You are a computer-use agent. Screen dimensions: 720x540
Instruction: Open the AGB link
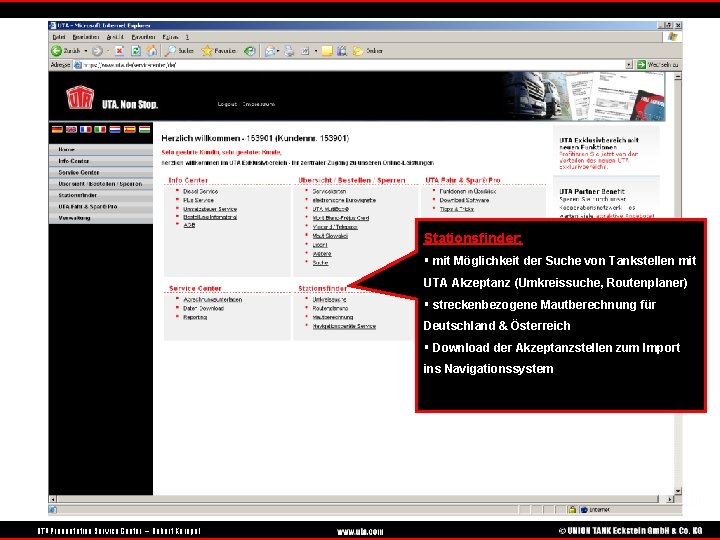(189, 225)
